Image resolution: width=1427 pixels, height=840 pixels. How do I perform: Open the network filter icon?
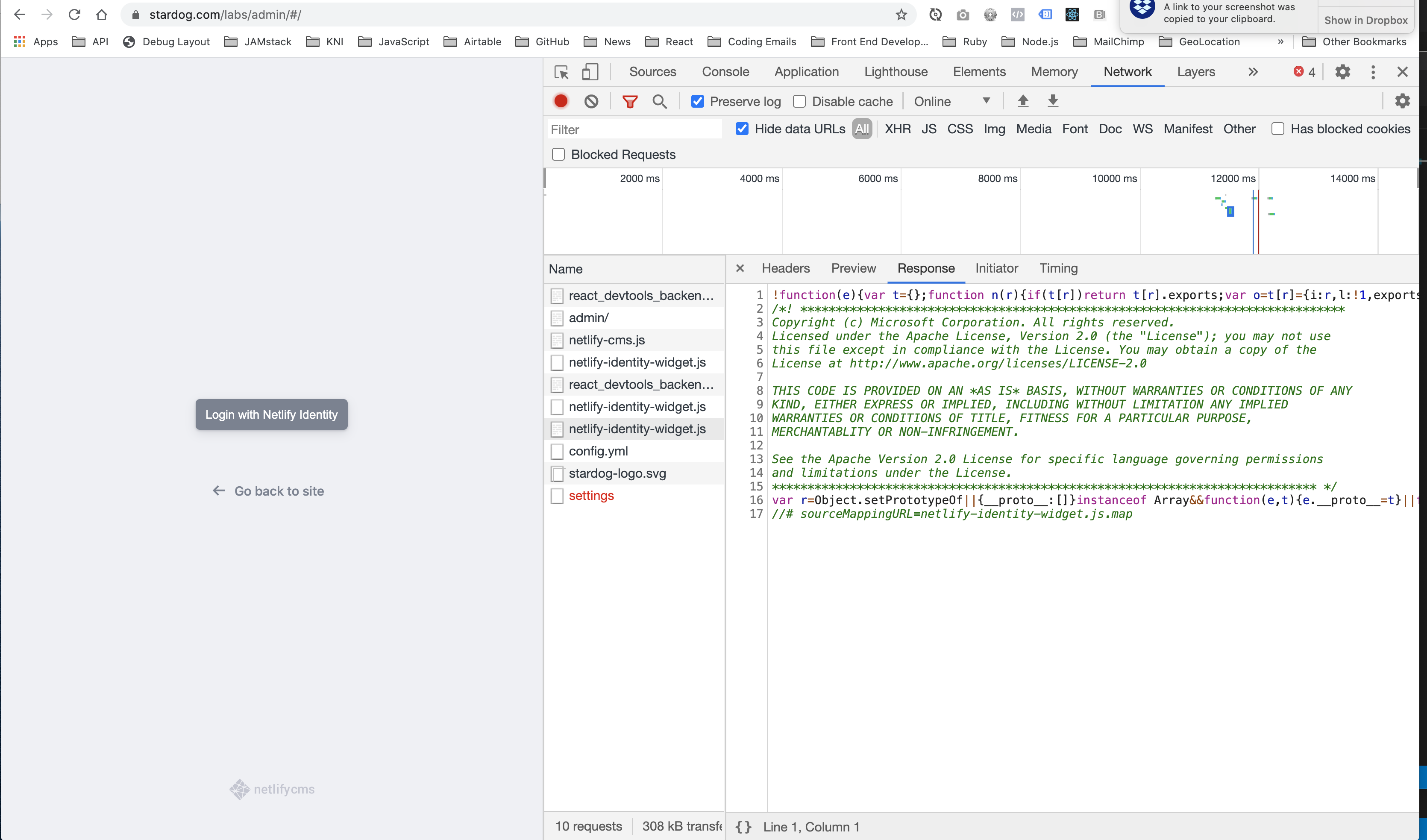coord(630,101)
